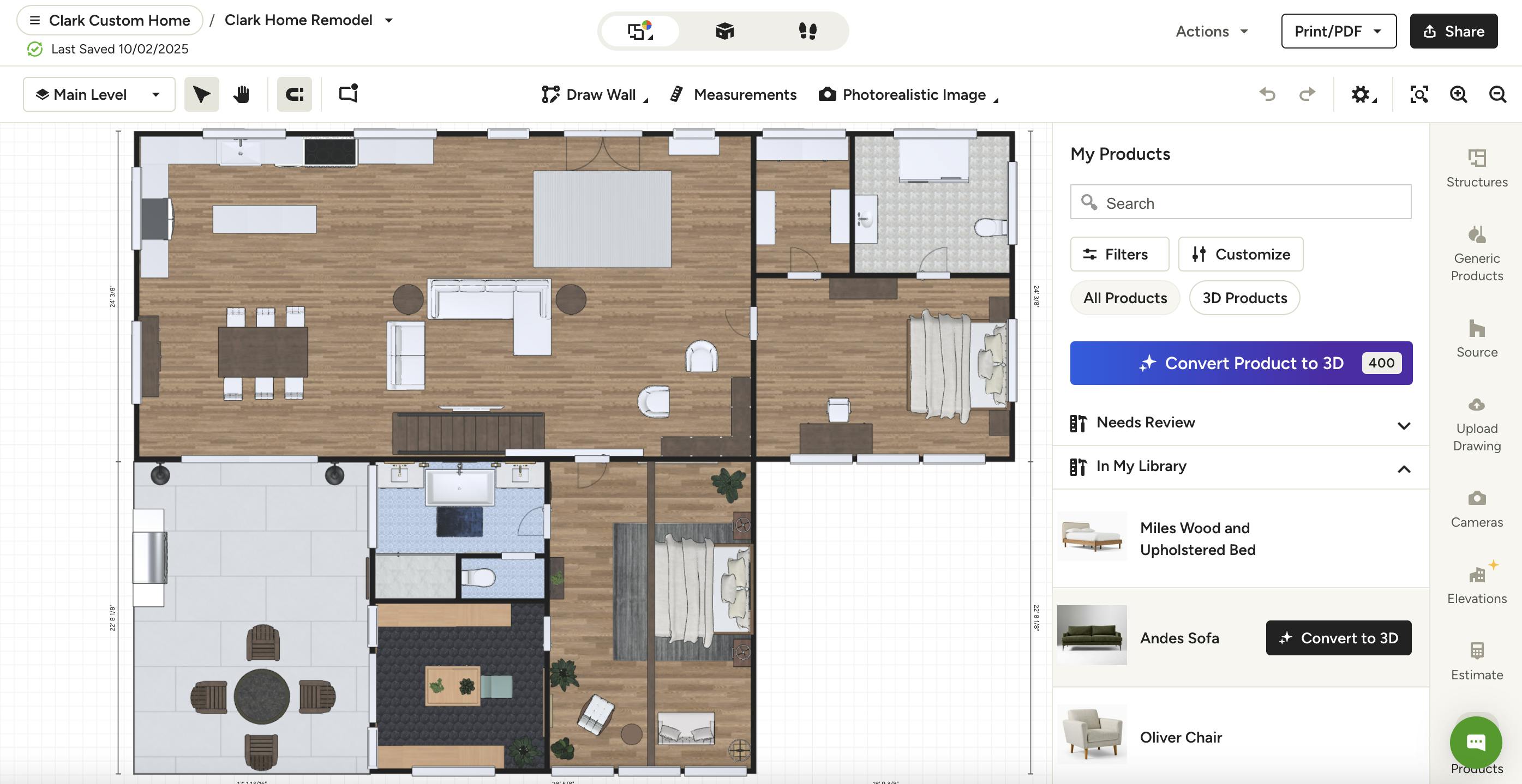Activate the hand pan tool

click(x=241, y=94)
